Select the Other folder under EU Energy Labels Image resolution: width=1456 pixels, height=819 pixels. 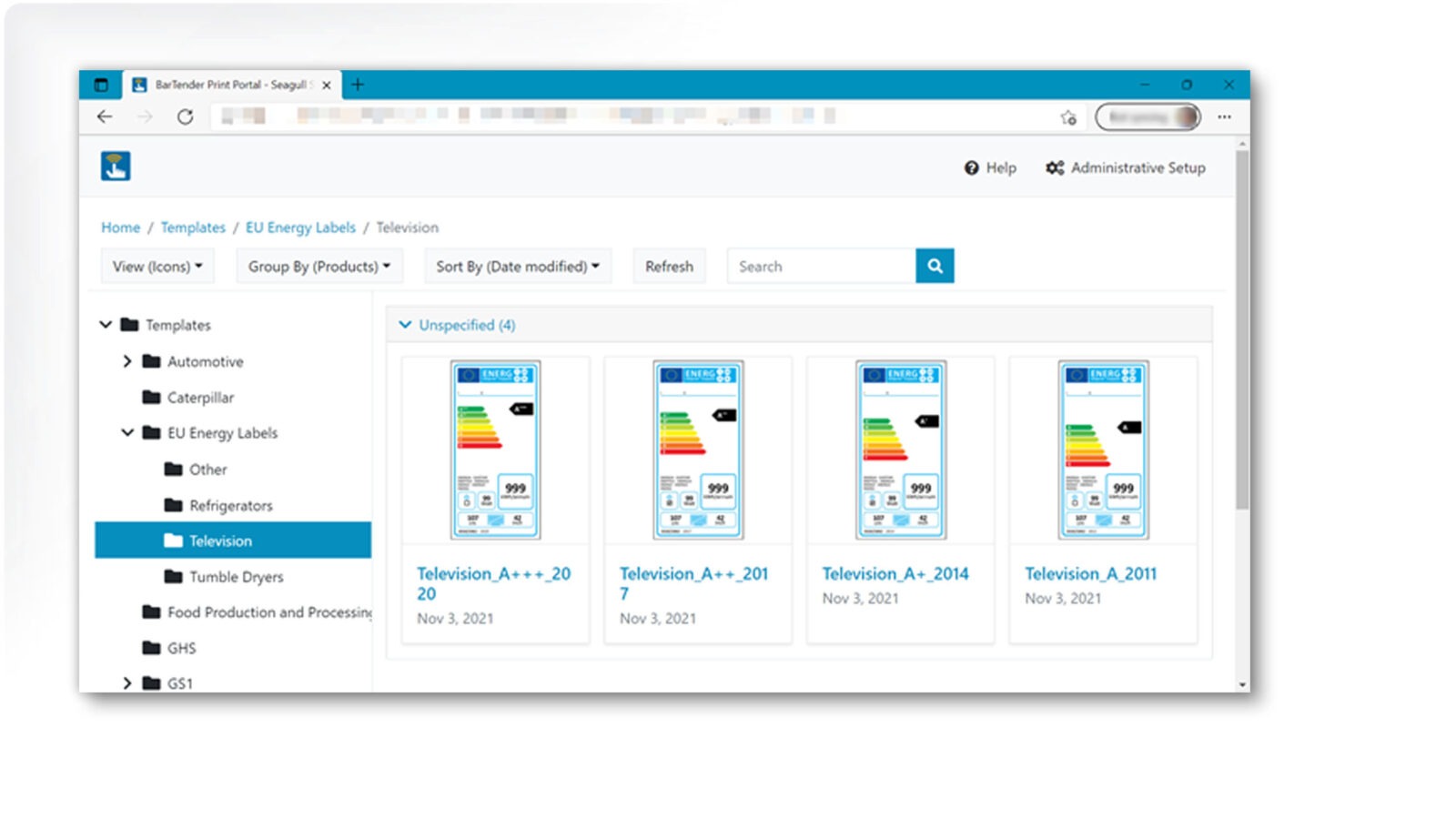pyautogui.click(x=207, y=470)
